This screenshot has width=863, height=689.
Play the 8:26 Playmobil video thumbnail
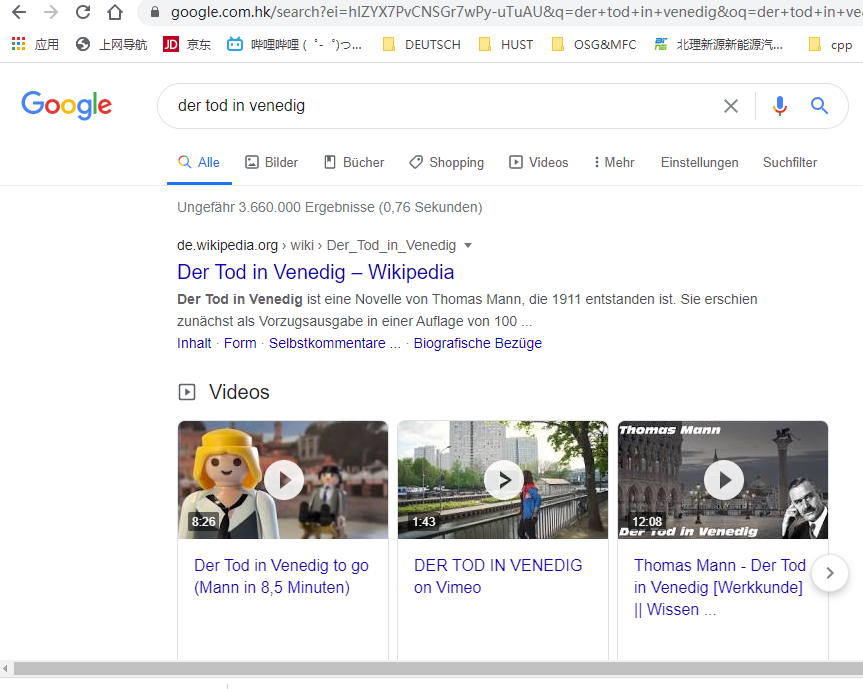tap(283, 480)
